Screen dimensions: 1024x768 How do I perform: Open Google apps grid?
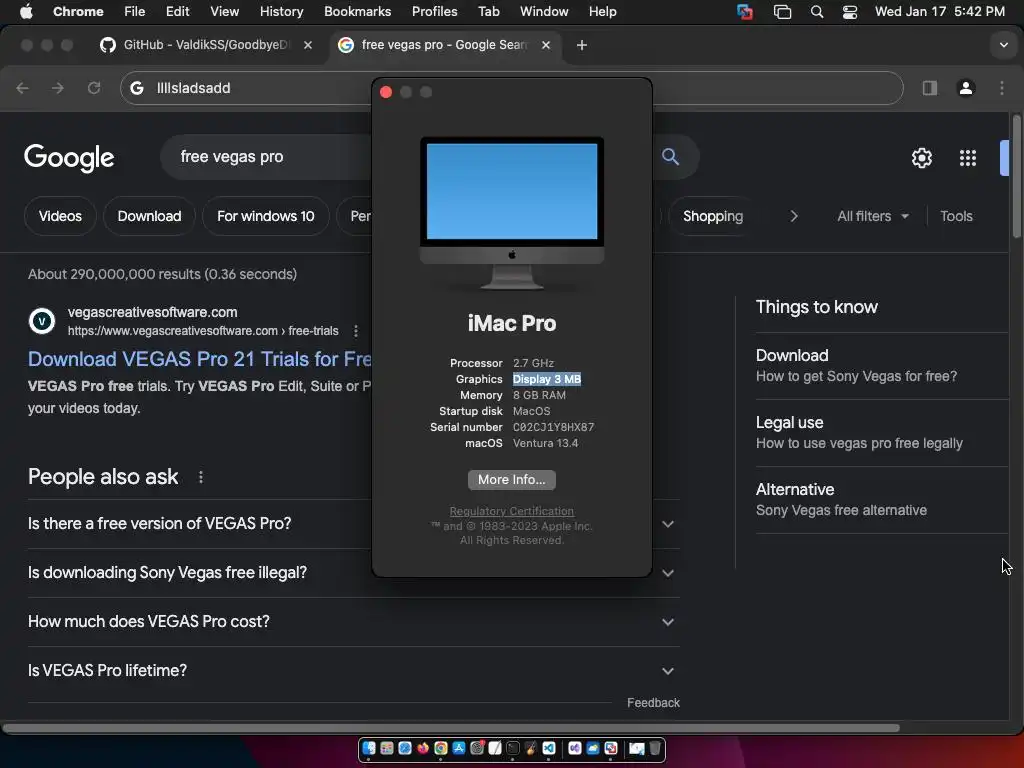coord(967,157)
